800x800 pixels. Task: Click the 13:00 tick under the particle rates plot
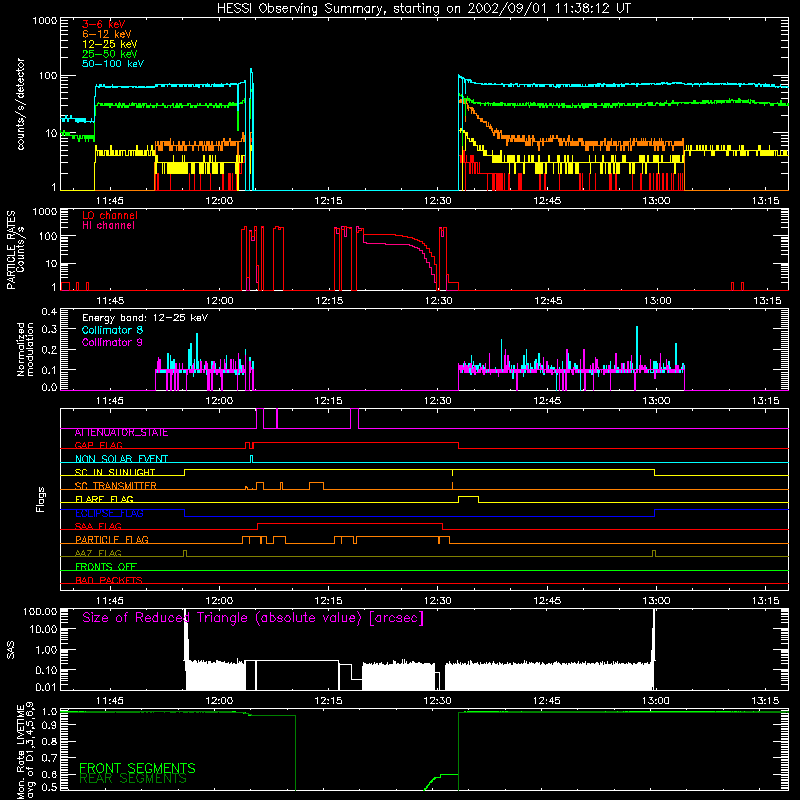(657, 301)
